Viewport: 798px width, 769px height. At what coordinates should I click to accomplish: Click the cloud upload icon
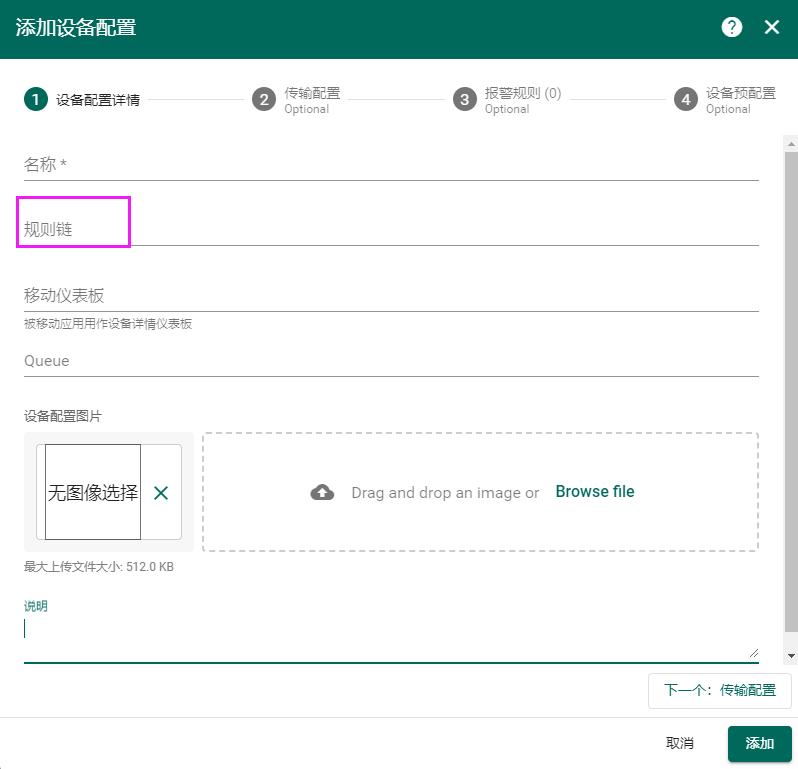[322, 492]
